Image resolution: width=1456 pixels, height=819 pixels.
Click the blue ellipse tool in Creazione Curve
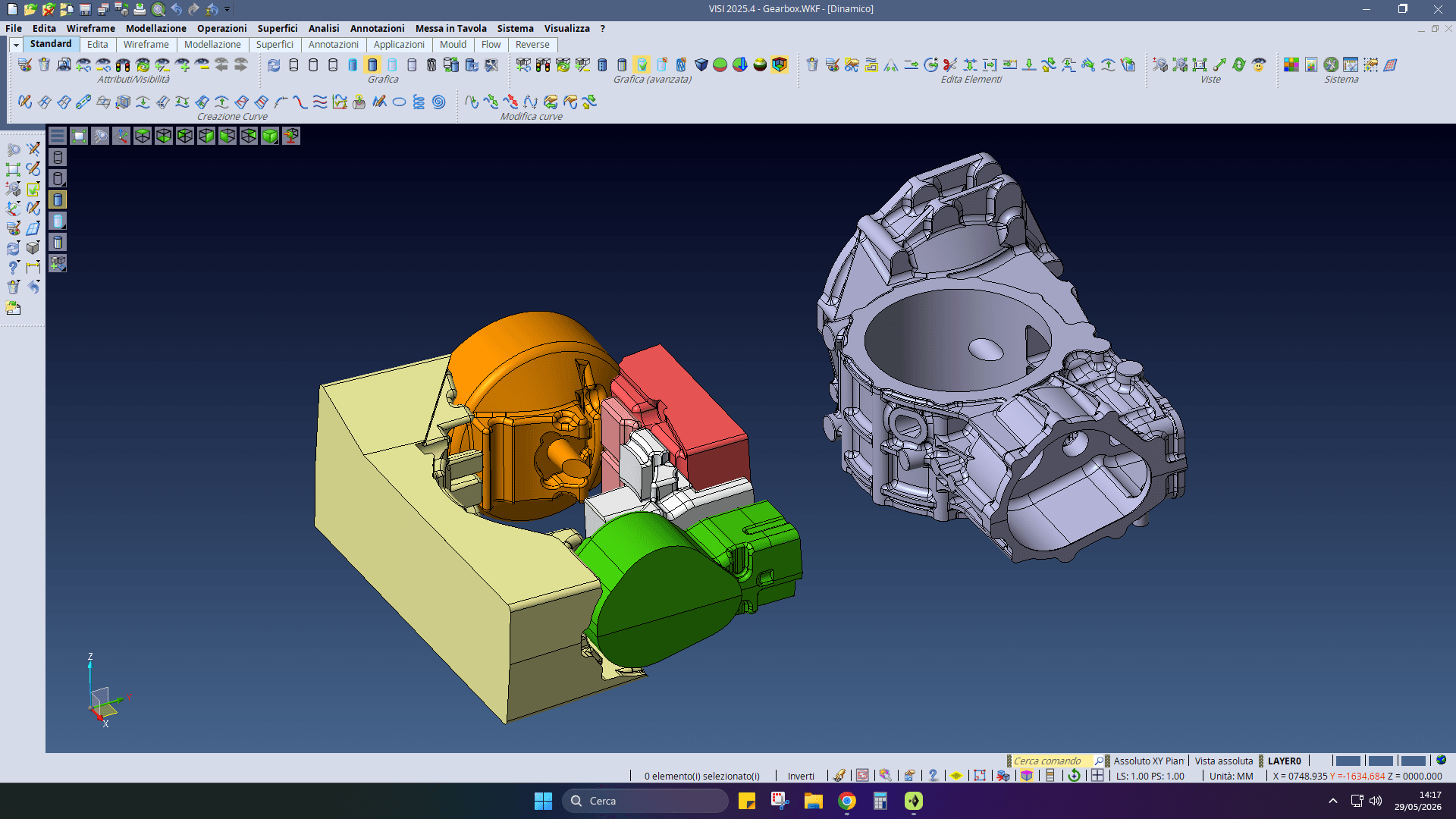[399, 102]
